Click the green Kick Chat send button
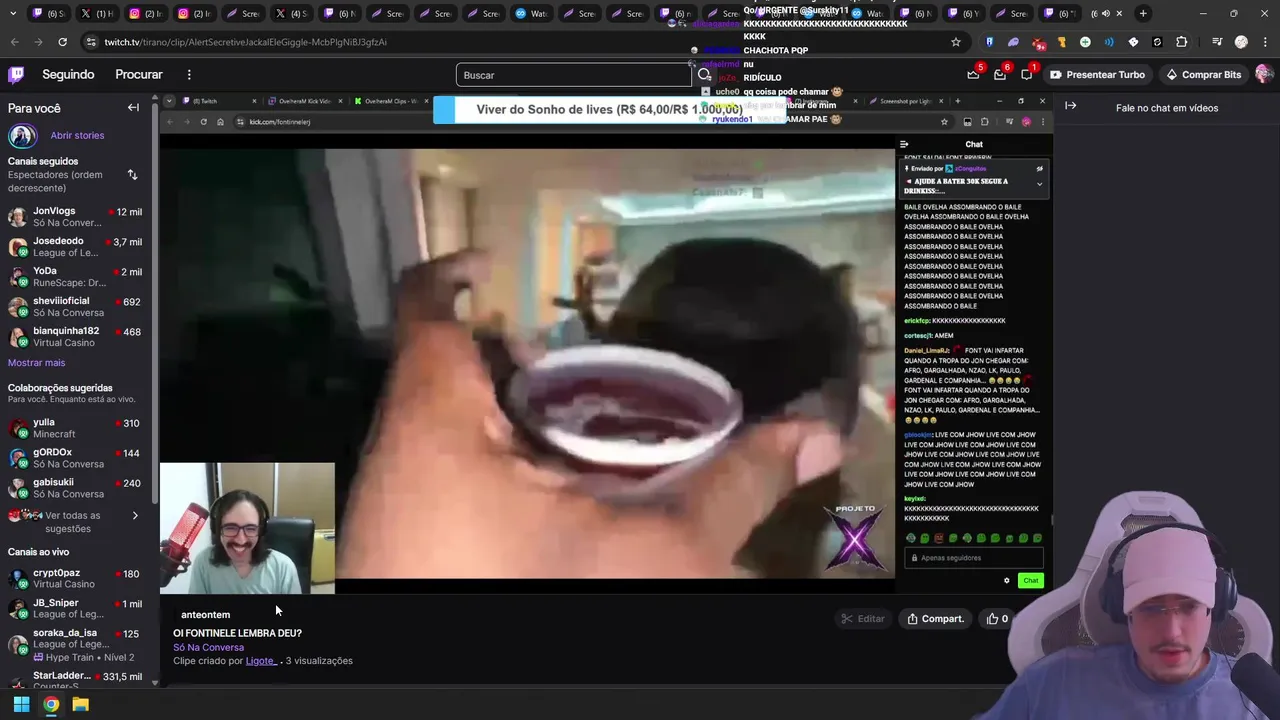 click(x=1030, y=581)
